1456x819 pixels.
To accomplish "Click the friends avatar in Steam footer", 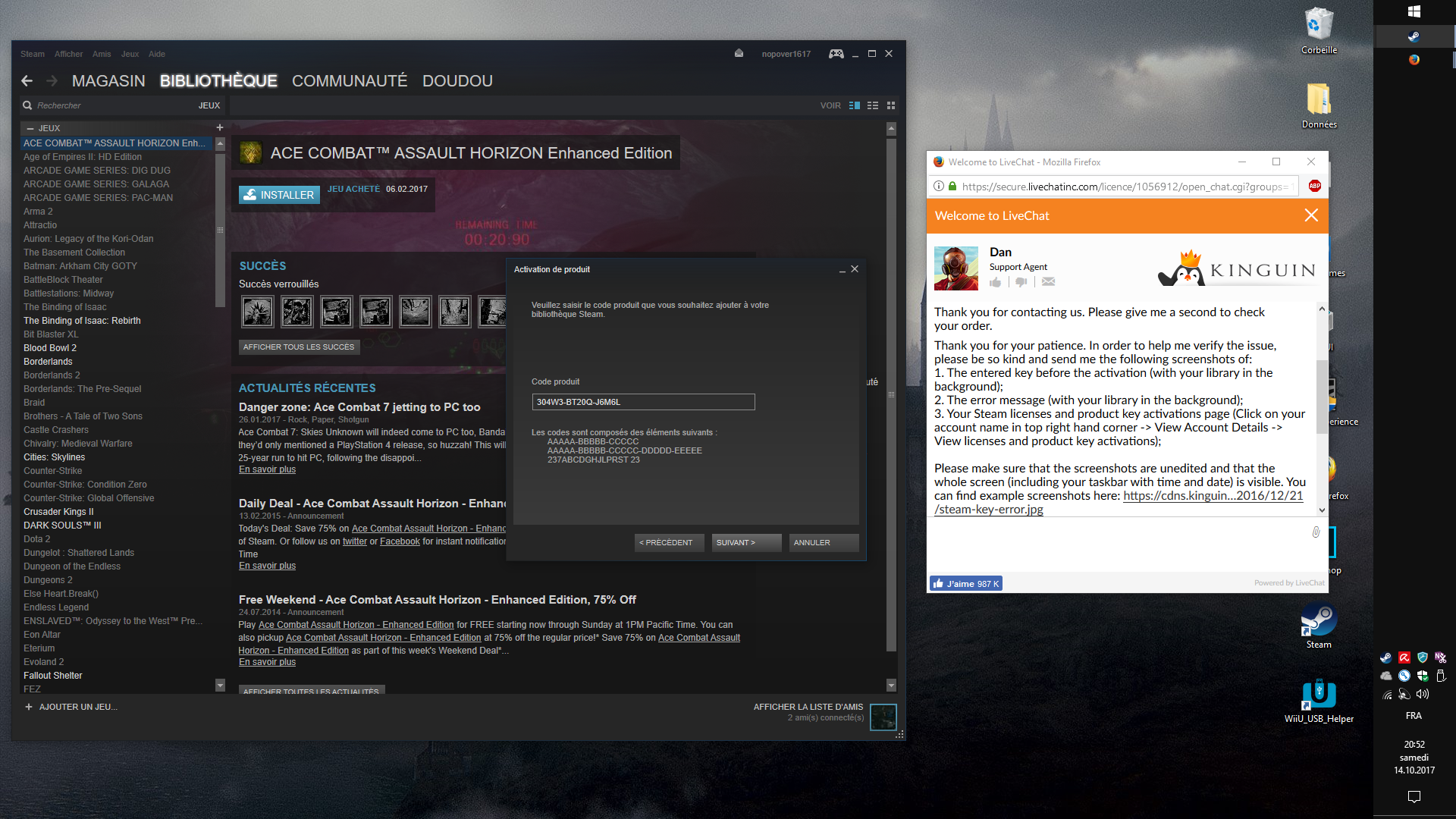I will point(883,717).
